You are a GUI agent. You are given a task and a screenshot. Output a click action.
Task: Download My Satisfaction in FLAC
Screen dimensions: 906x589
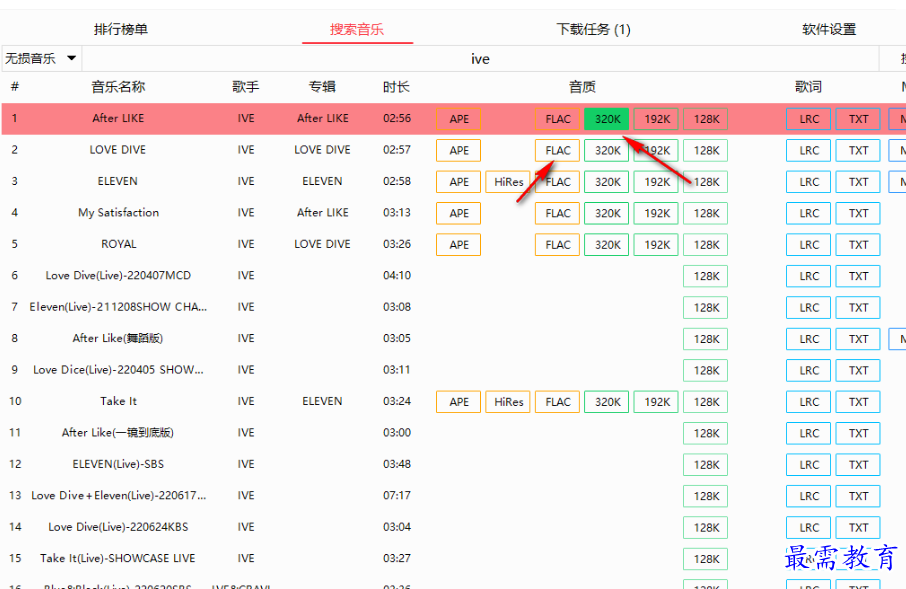558,213
